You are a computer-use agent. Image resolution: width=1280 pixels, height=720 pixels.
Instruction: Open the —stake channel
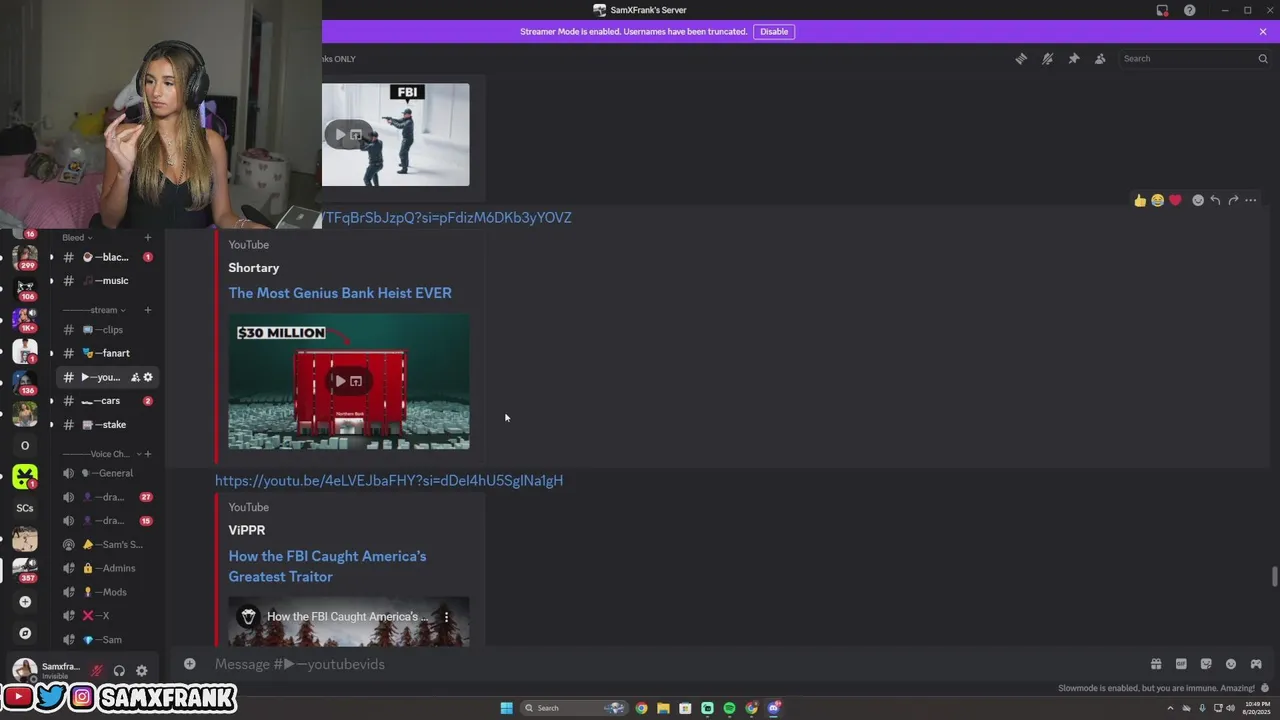tap(106, 425)
